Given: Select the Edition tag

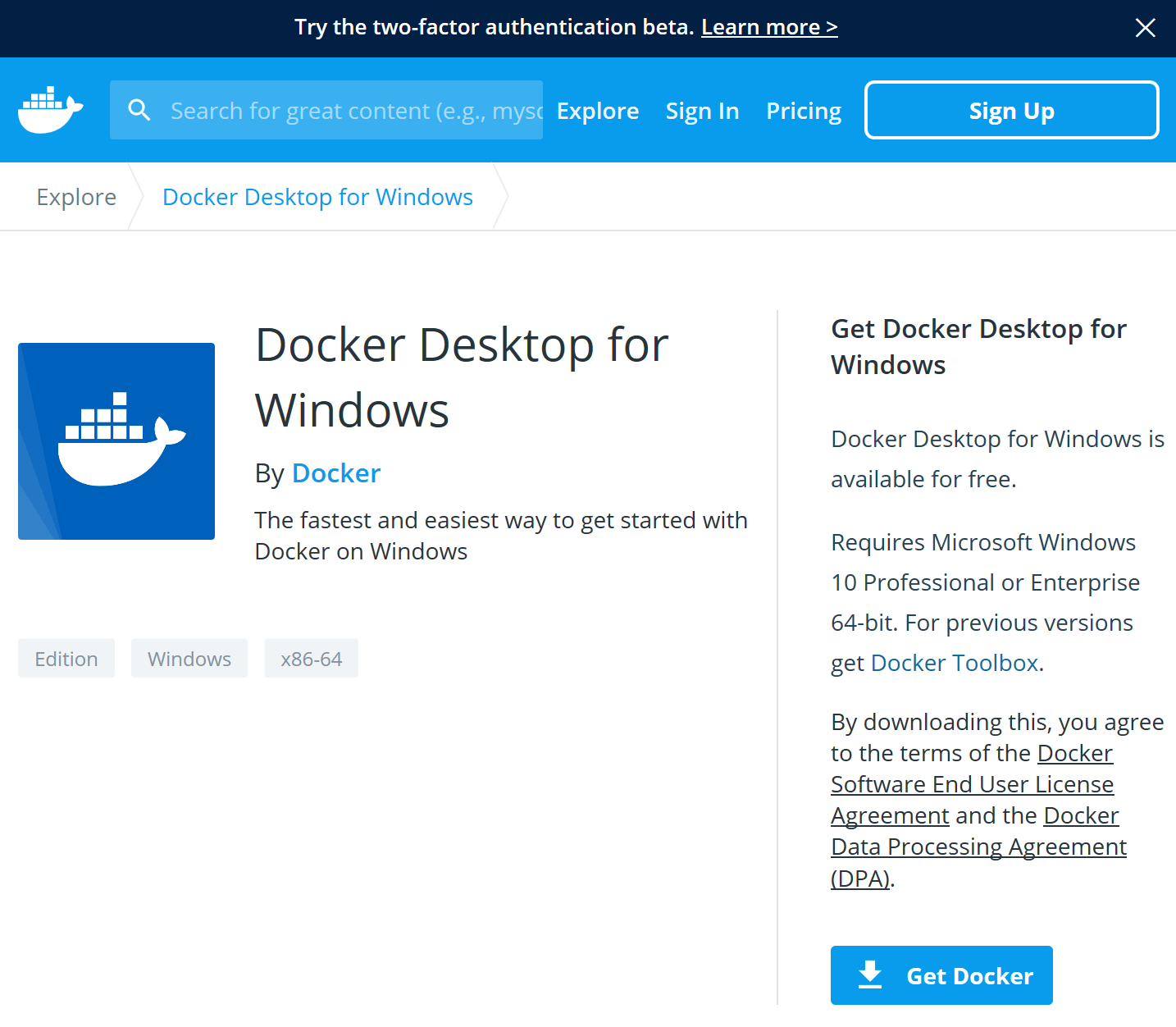Looking at the screenshot, I should pos(66,658).
